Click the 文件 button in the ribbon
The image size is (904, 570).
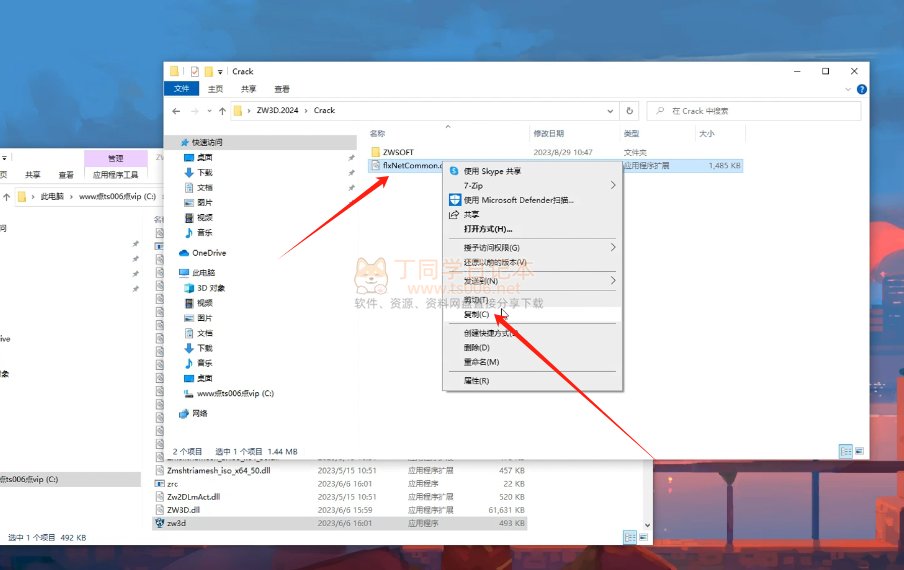(x=181, y=89)
